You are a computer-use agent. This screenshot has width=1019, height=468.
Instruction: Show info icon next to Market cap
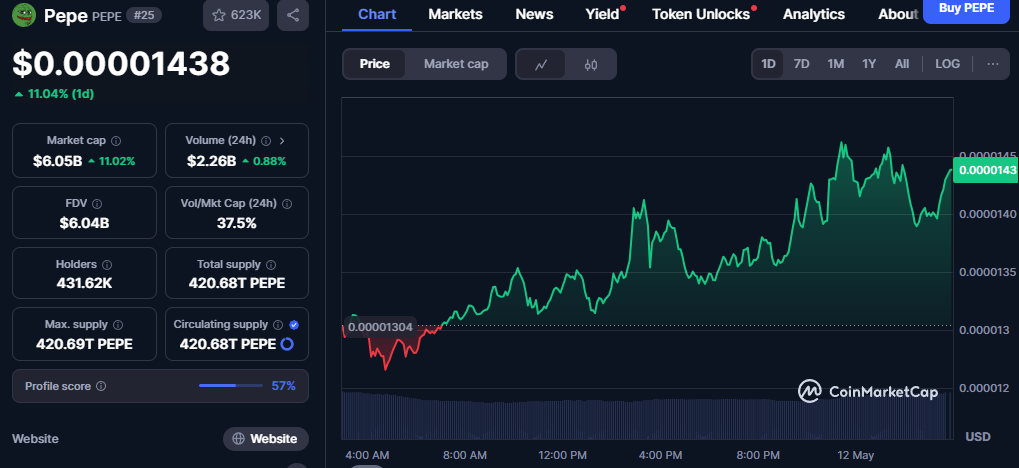point(116,140)
